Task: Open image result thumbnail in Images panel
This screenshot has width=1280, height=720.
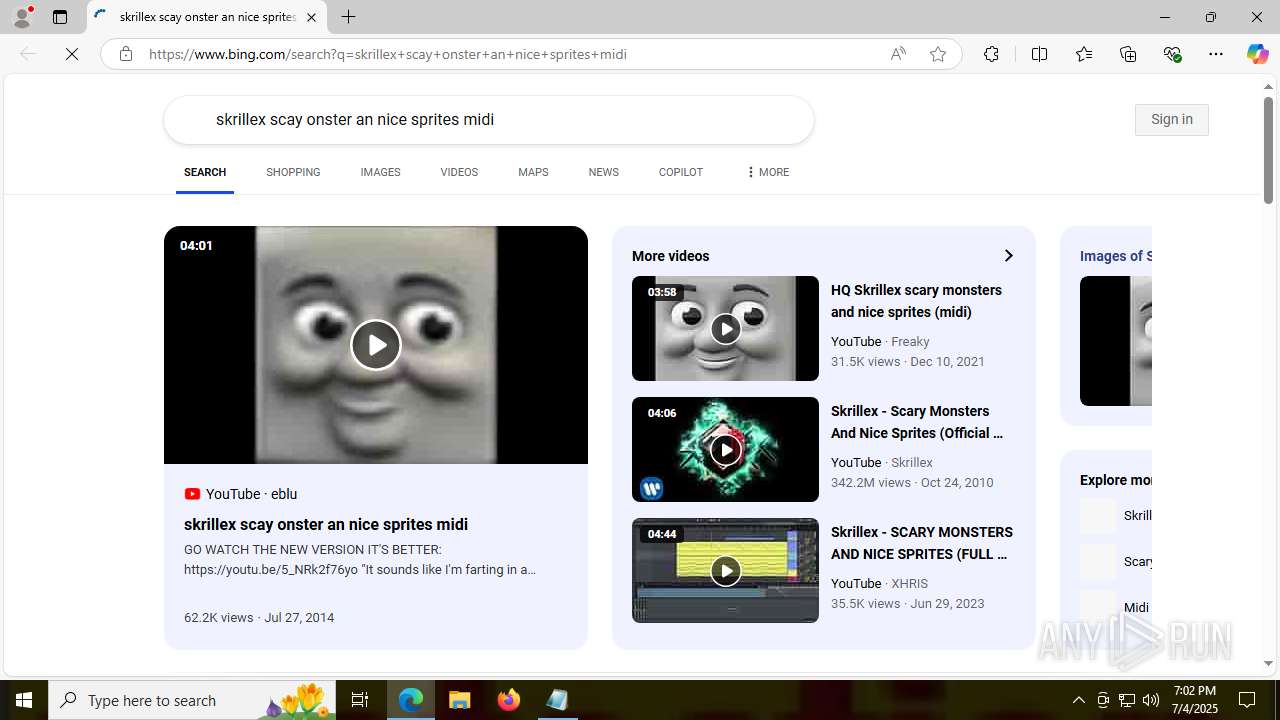Action: (1116, 341)
